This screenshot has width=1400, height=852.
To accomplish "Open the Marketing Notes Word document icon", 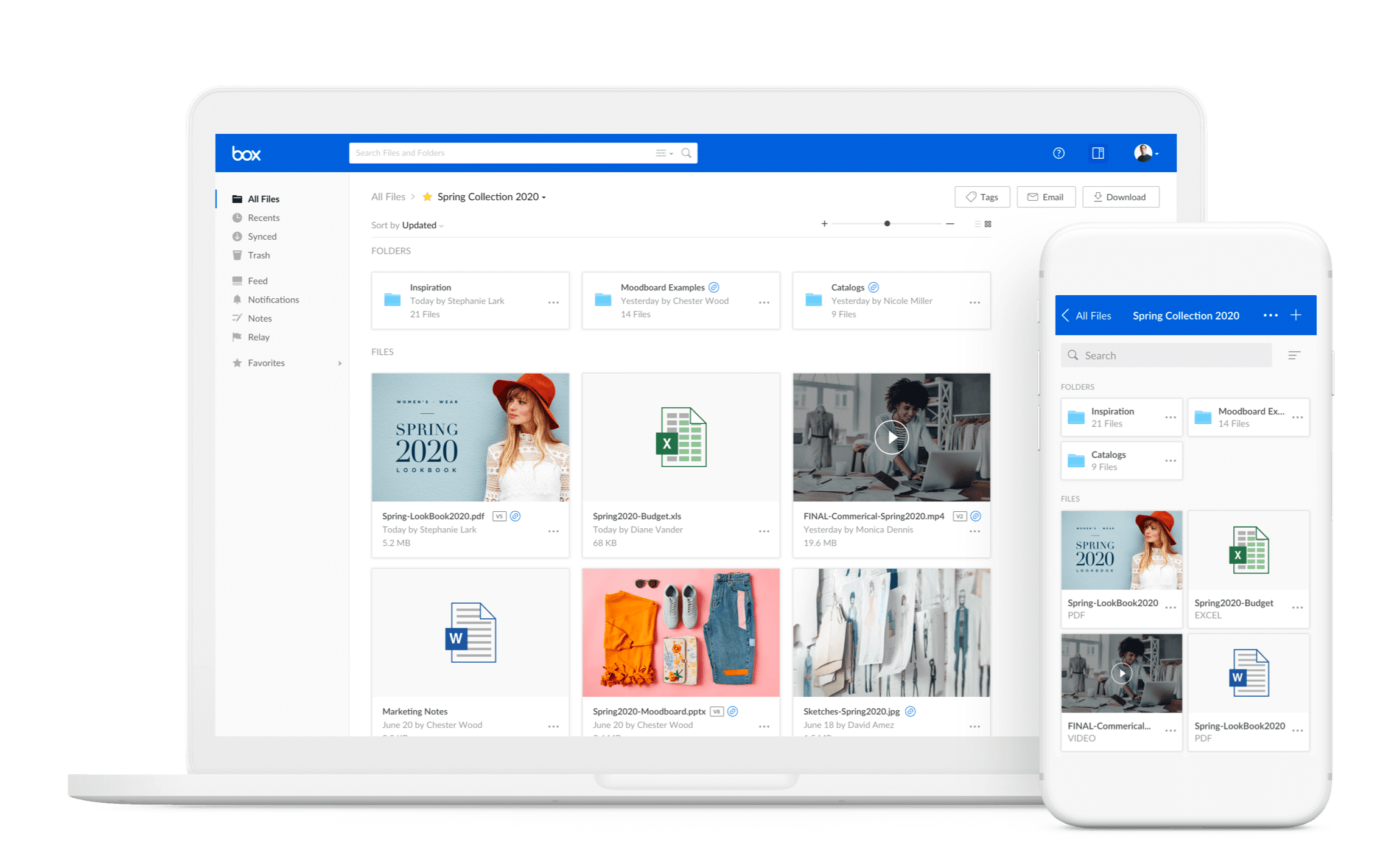I will point(471,633).
